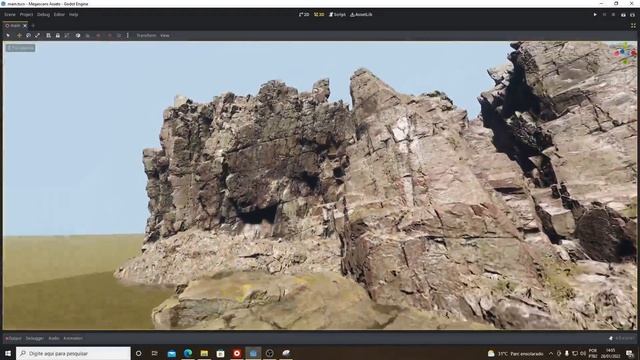The height and width of the screenshot is (360, 640).
Task: Activate the Rotate mode tool
Action: pyautogui.click(x=28, y=36)
